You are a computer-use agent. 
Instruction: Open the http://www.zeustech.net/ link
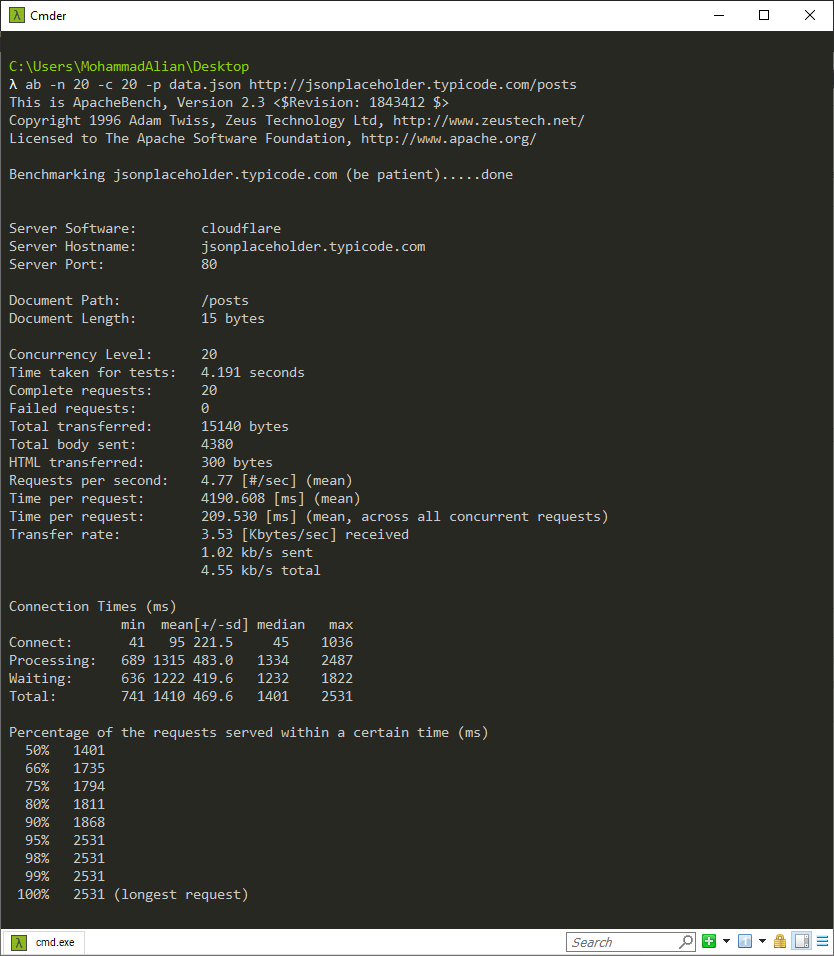coord(488,121)
